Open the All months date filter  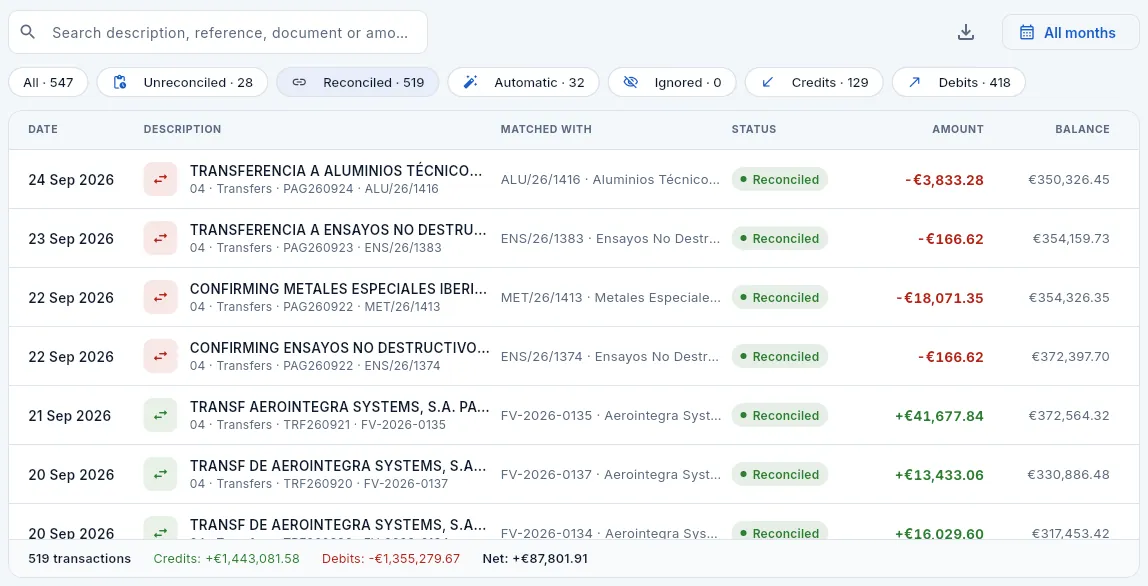(1070, 32)
